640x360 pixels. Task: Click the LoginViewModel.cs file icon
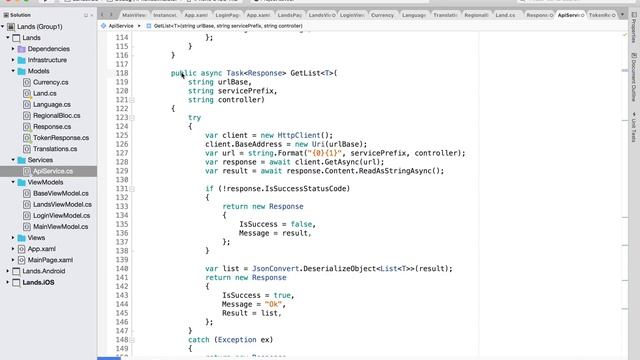tap(27, 216)
